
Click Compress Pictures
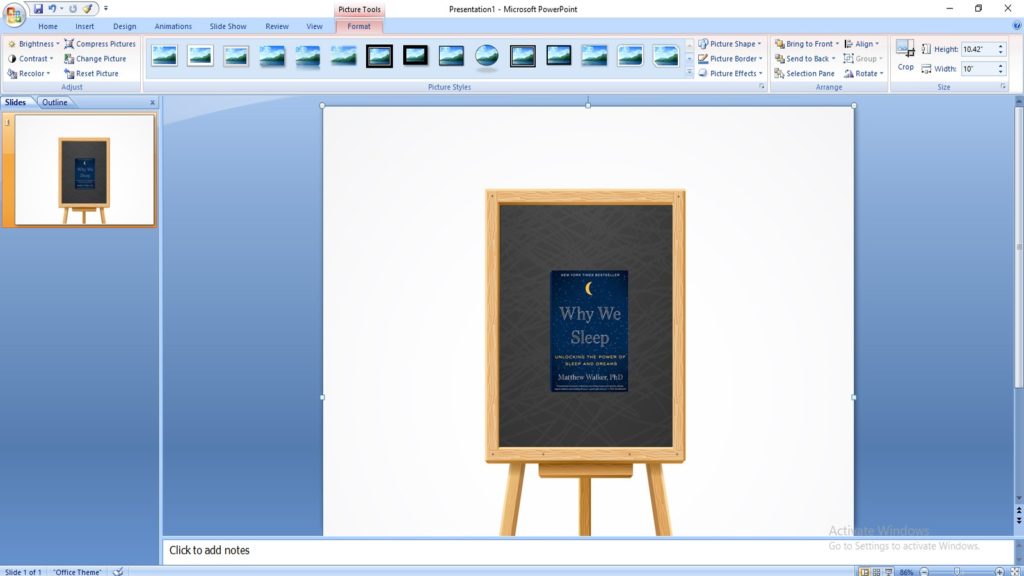[x=100, y=44]
